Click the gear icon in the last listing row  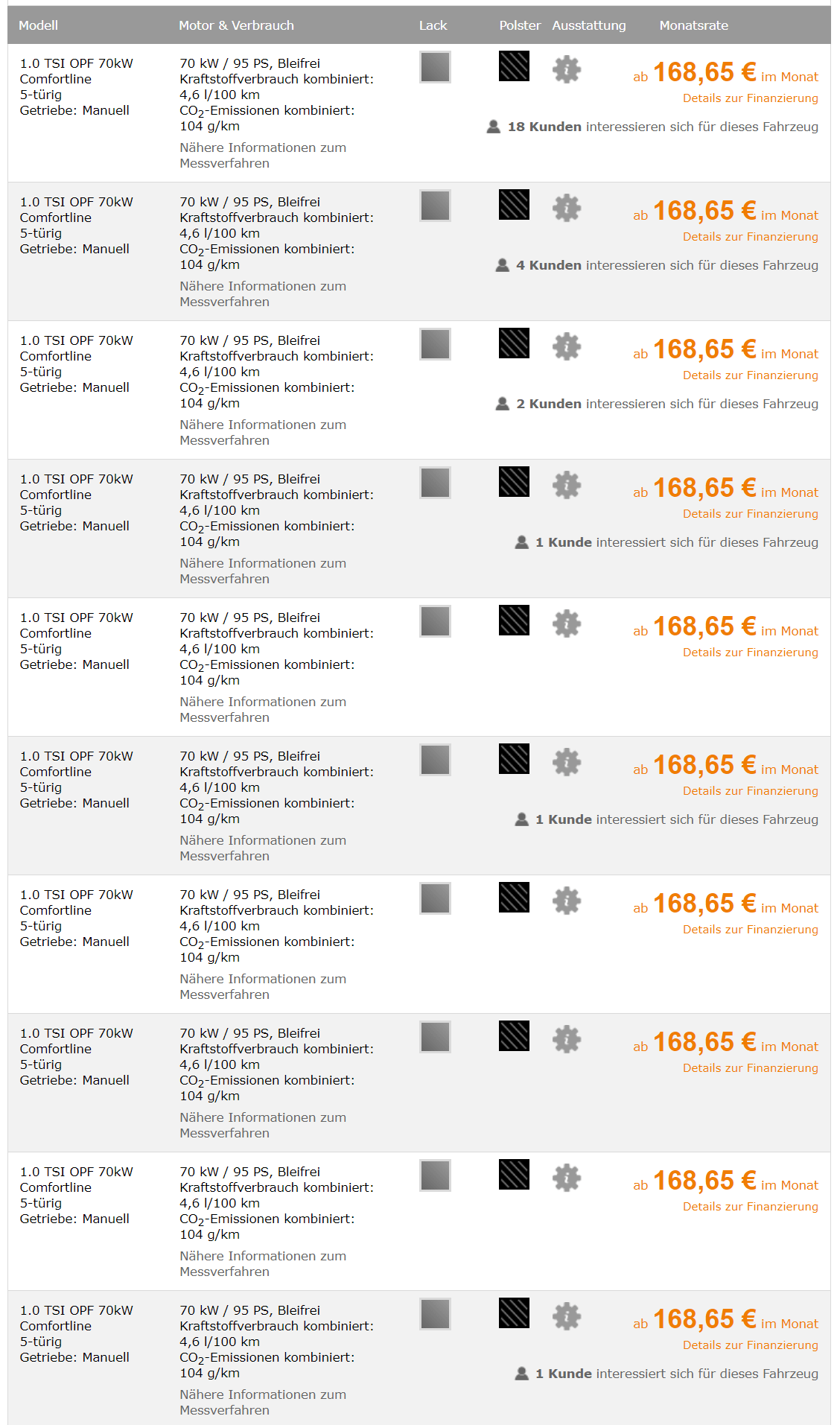point(567,1316)
